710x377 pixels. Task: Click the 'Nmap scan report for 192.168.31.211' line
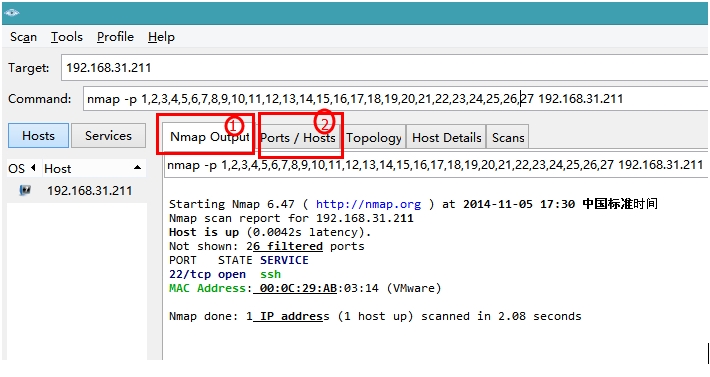click(x=291, y=218)
